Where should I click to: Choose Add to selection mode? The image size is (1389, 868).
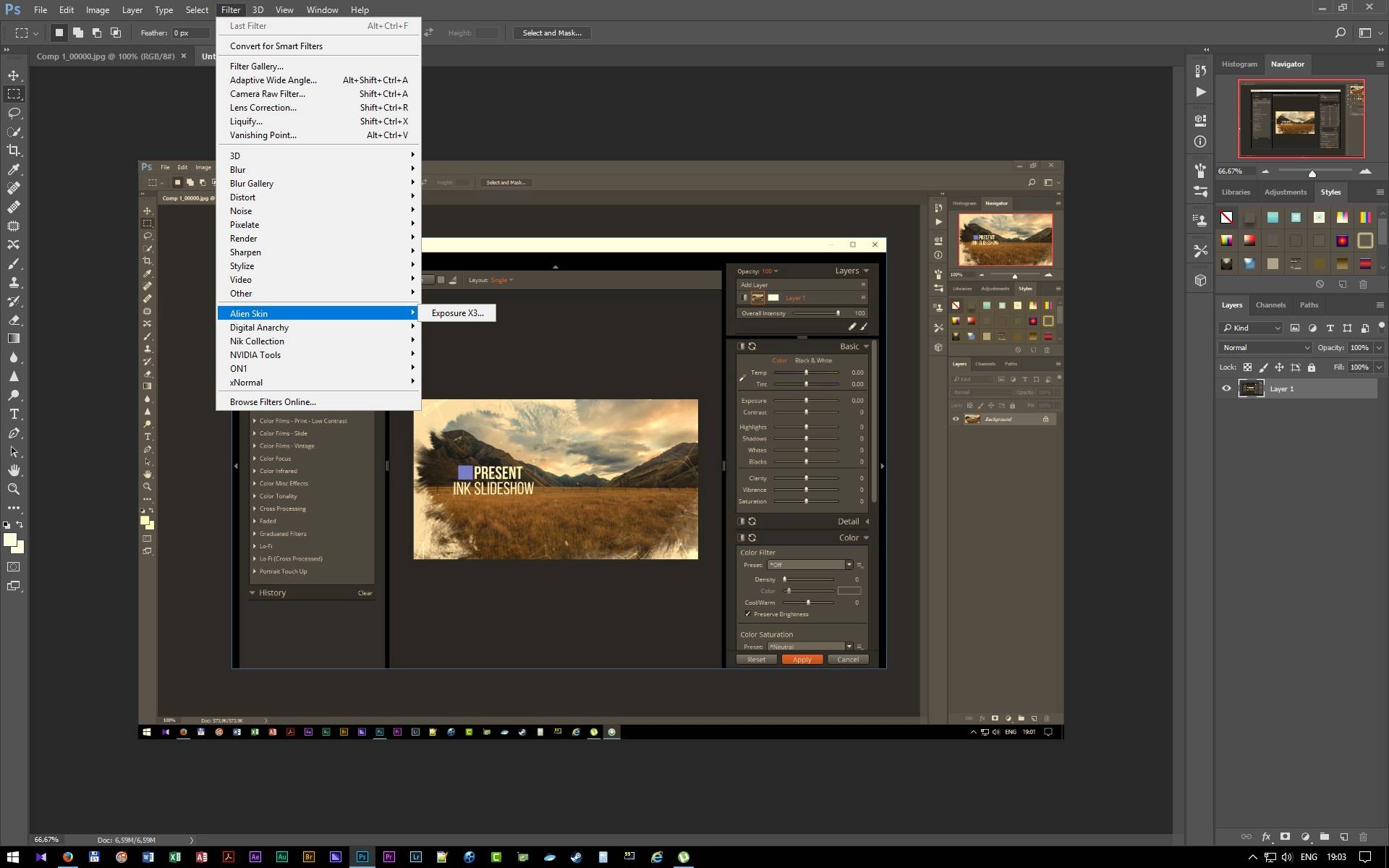click(x=78, y=33)
